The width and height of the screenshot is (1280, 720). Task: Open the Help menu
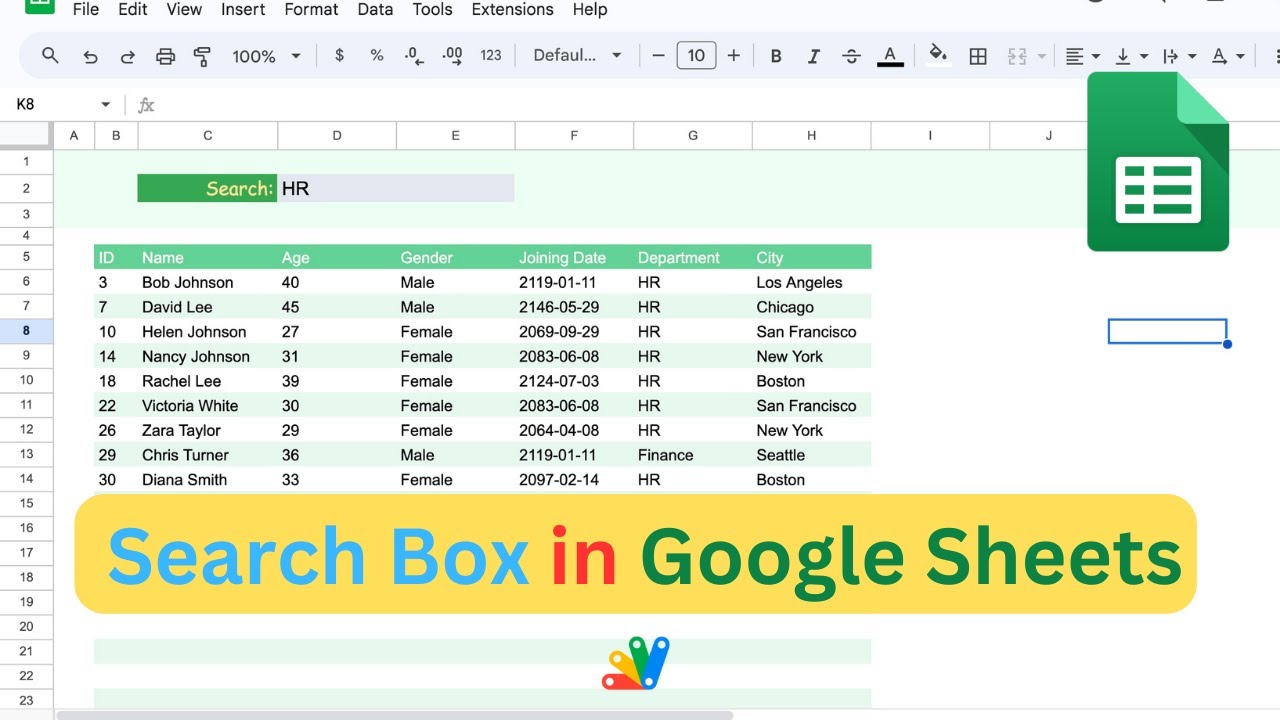(590, 9)
